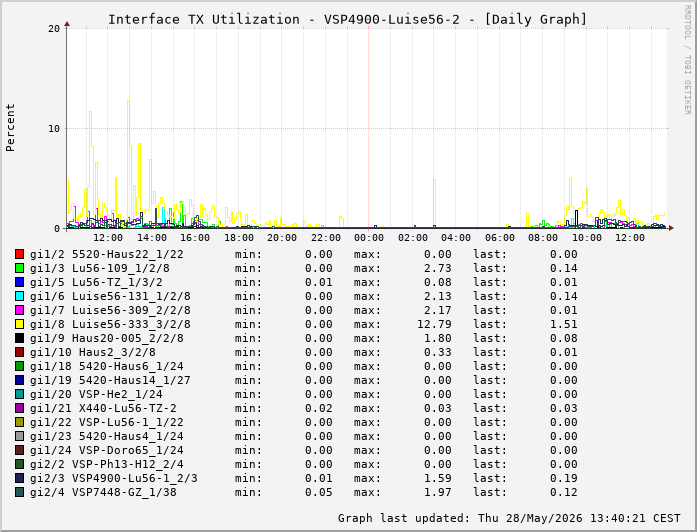The image size is (697, 532).
Task: Click the purple swatch for gi1/21 X440-Lu56-TZ-2
Action: pyautogui.click(x=19, y=408)
